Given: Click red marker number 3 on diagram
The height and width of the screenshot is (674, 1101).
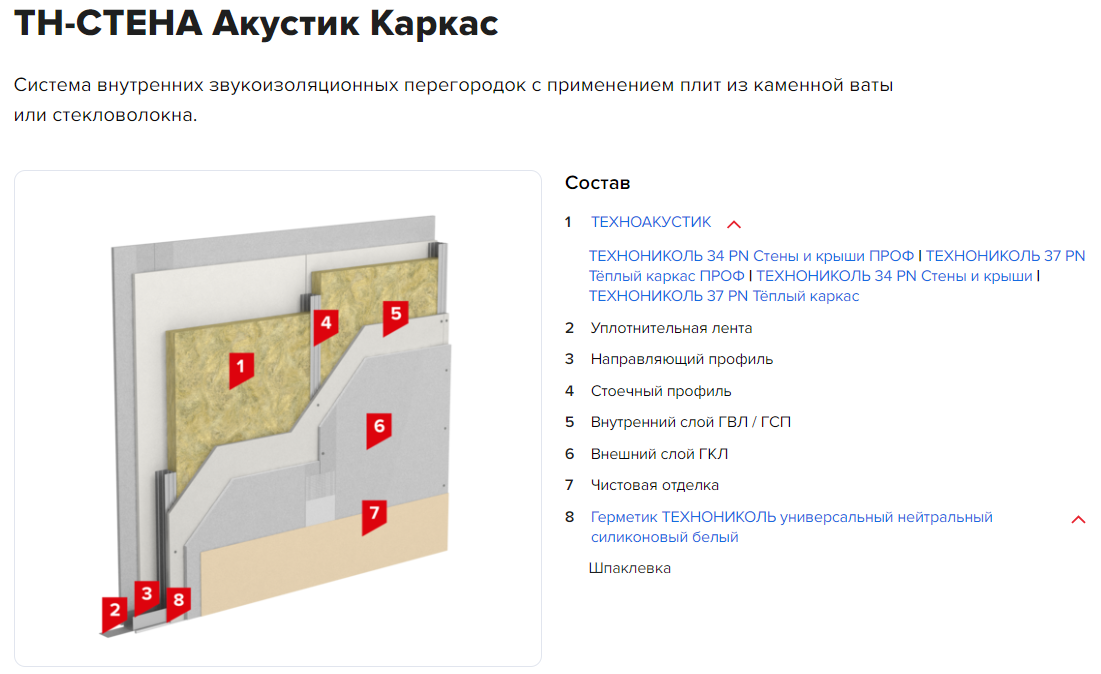Looking at the screenshot, I should (x=147, y=597).
